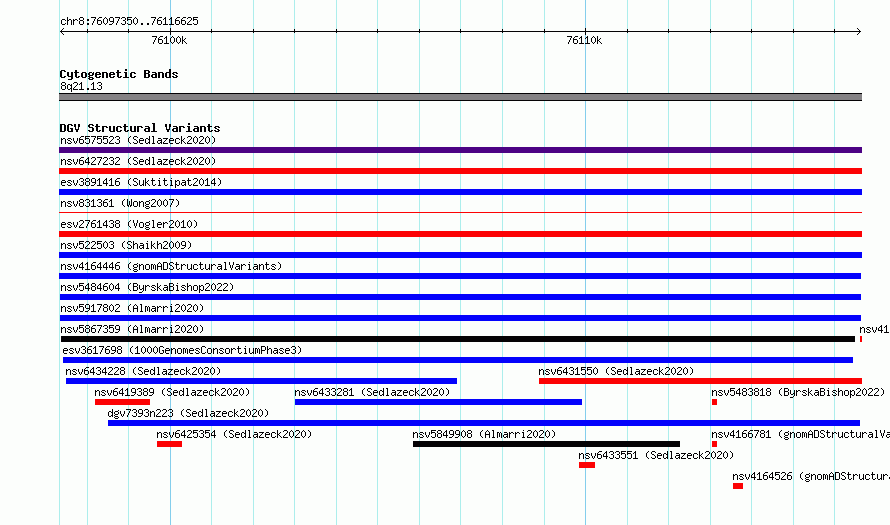Select the red nsv6431550 variant bar
The width and height of the screenshot is (890, 525).
pos(700,381)
